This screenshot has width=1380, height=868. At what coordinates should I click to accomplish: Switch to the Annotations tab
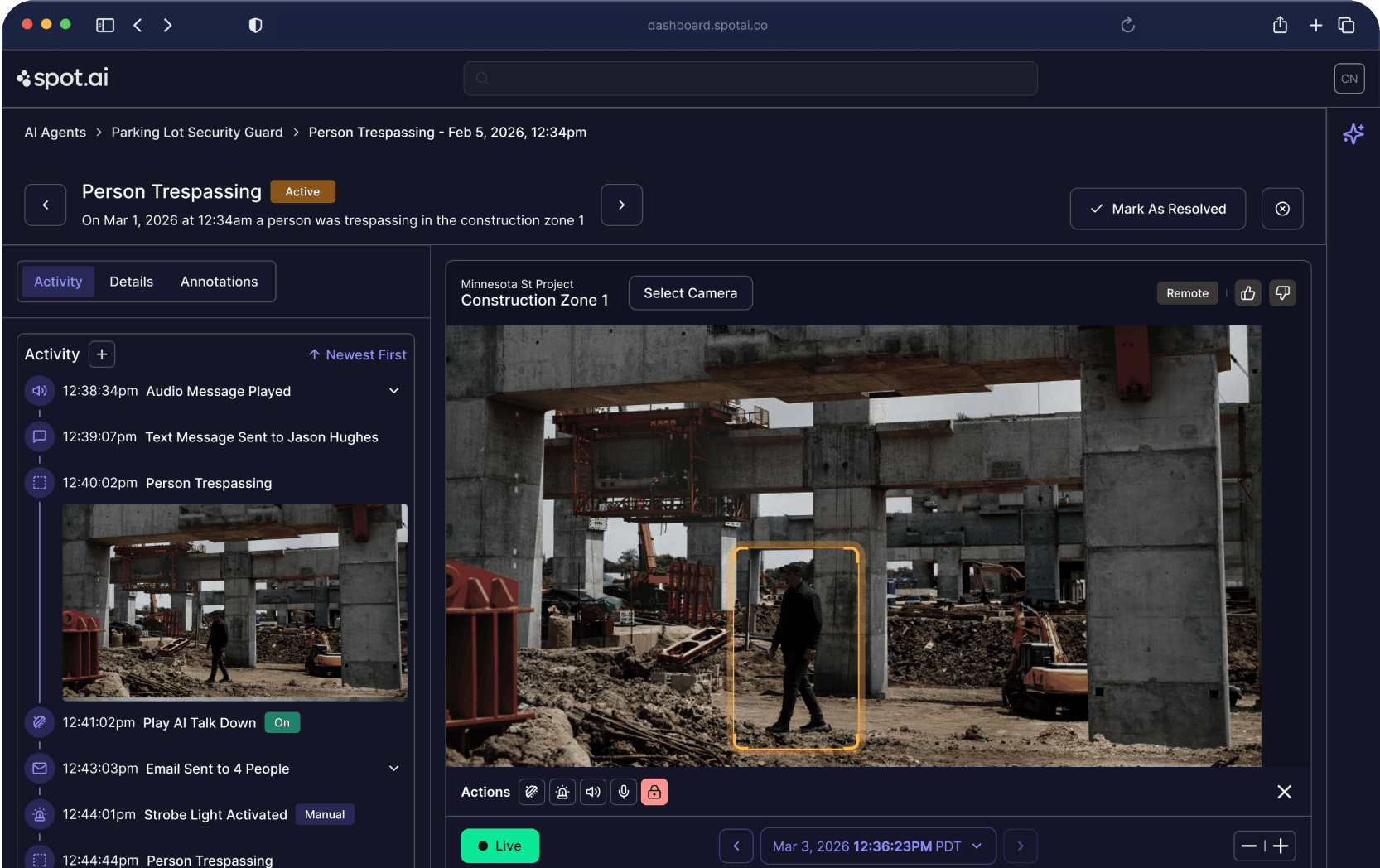coord(220,282)
